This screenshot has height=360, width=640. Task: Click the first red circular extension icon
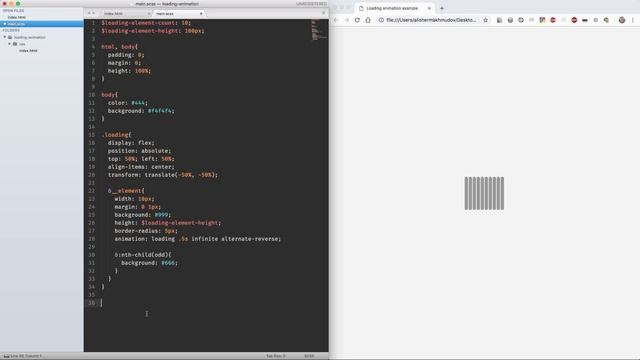553,20
